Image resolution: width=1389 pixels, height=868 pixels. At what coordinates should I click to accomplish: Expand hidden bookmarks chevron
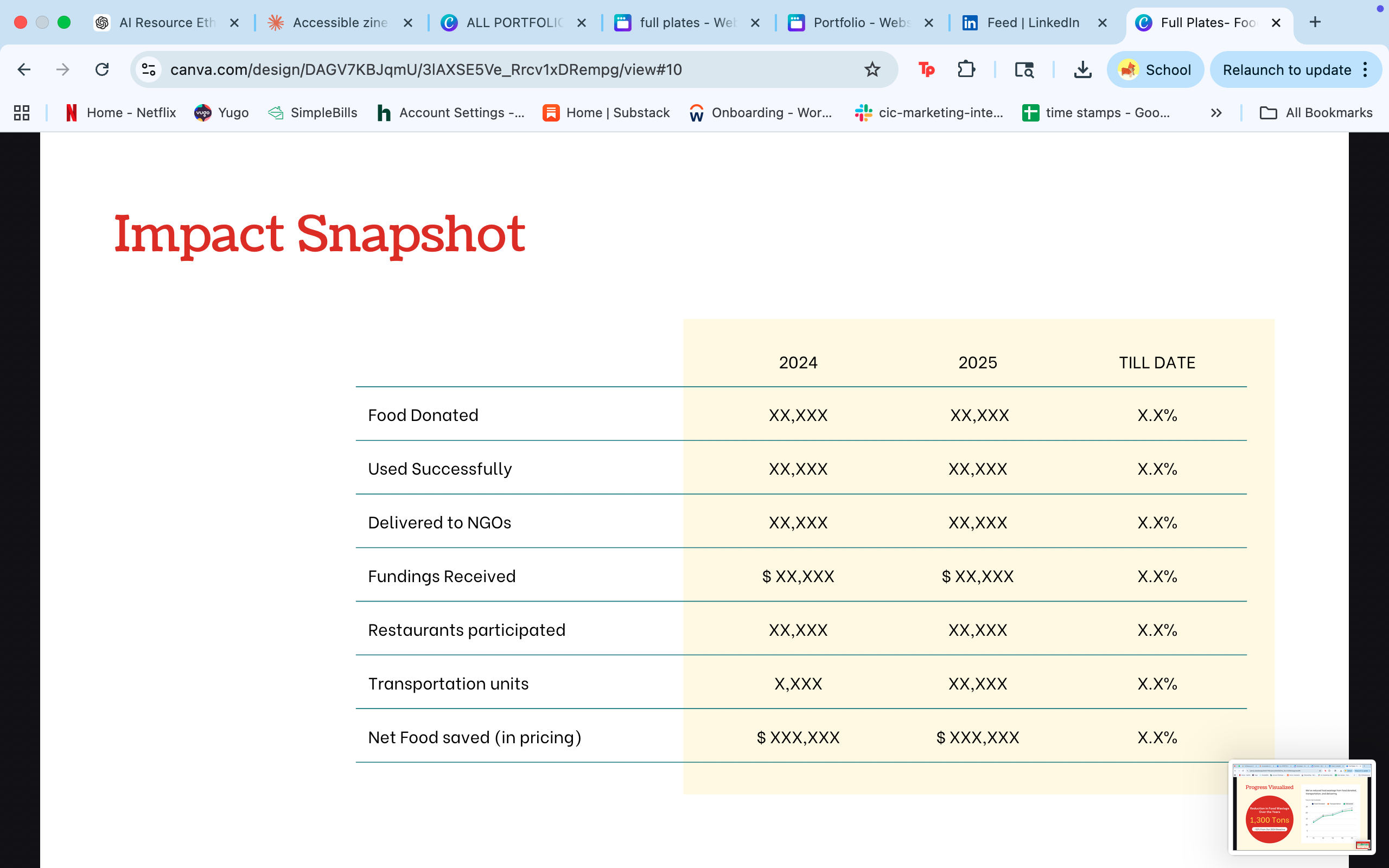[x=1216, y=112]
